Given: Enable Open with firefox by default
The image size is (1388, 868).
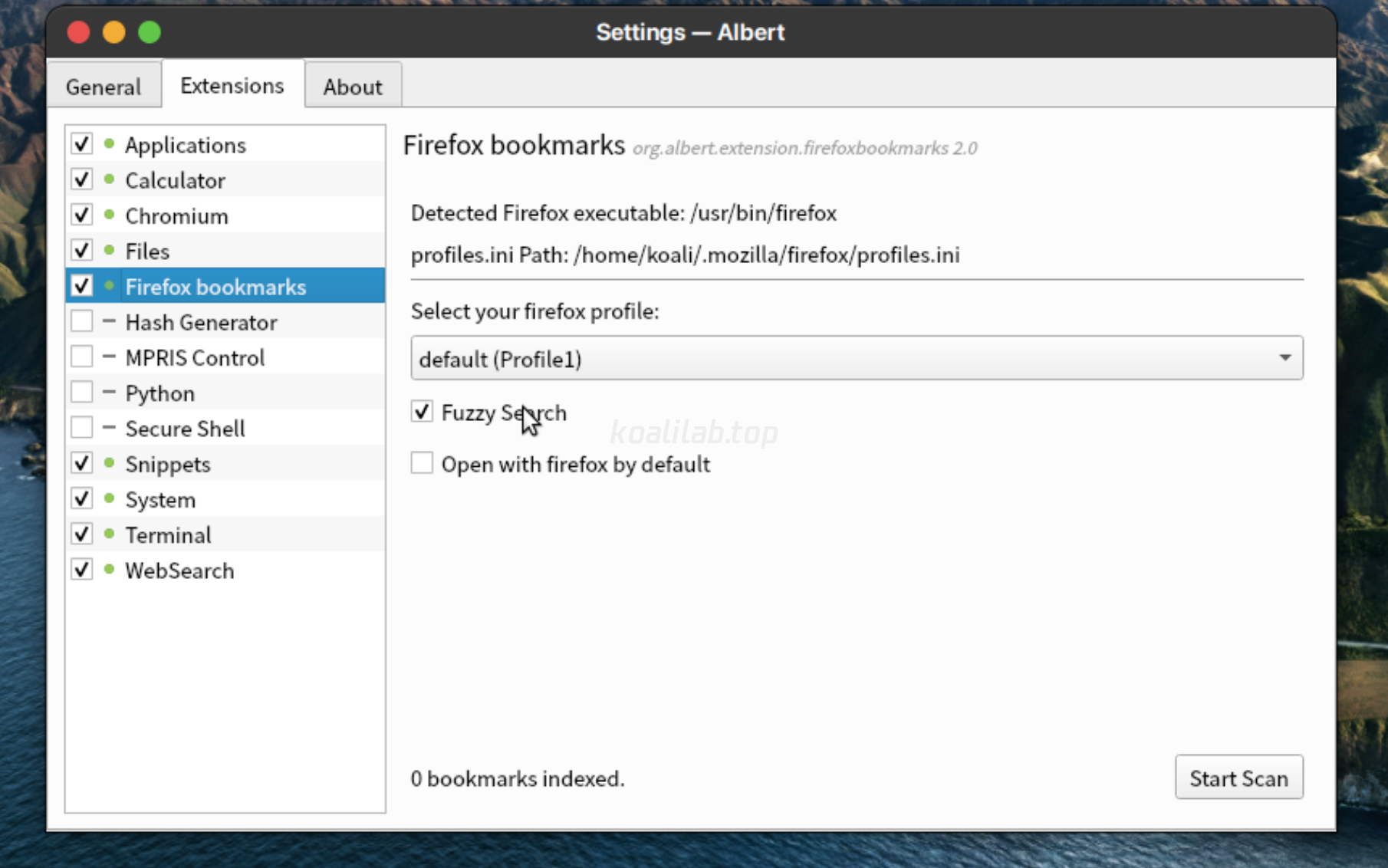Looking at the screenshot, I should pos(422,463).
